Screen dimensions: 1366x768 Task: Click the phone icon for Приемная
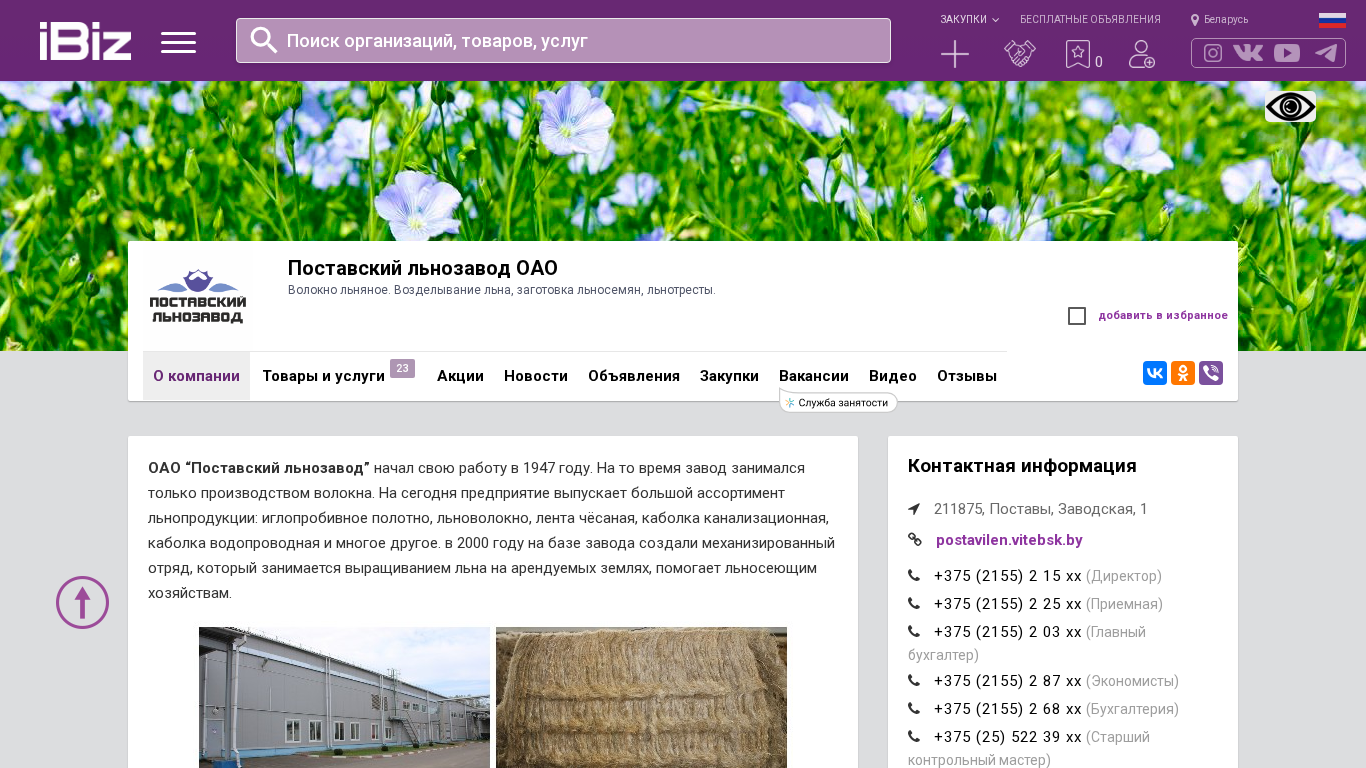coord(914,604)
